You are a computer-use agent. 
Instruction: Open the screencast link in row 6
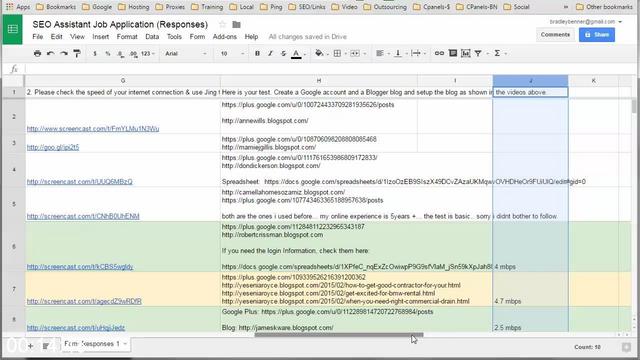pyautogui.click(x=80, y=267)
